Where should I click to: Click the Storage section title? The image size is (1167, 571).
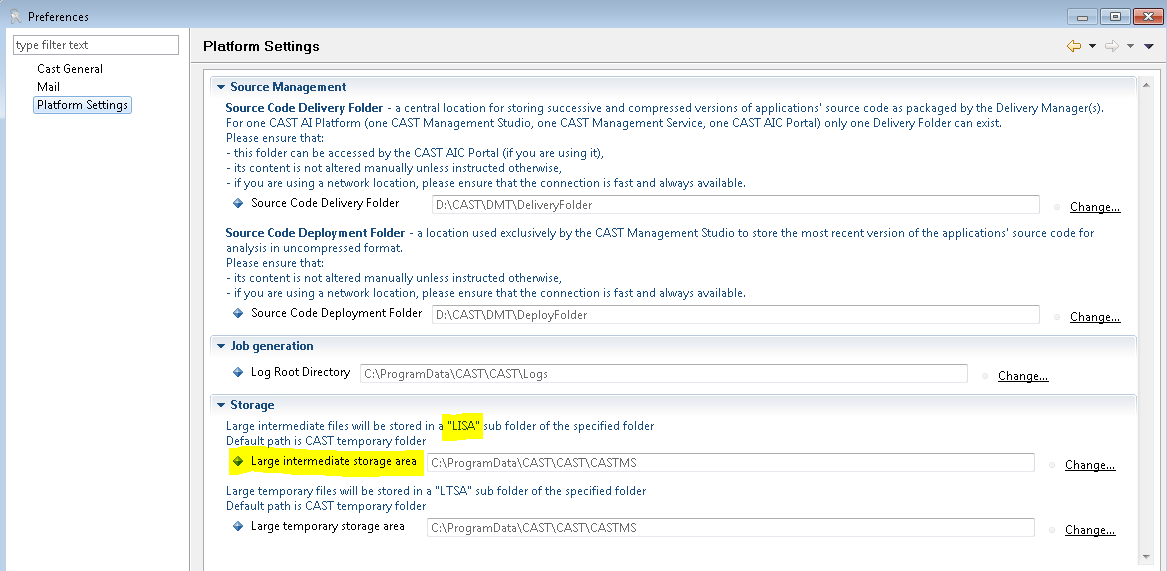[x=252, y=406]
